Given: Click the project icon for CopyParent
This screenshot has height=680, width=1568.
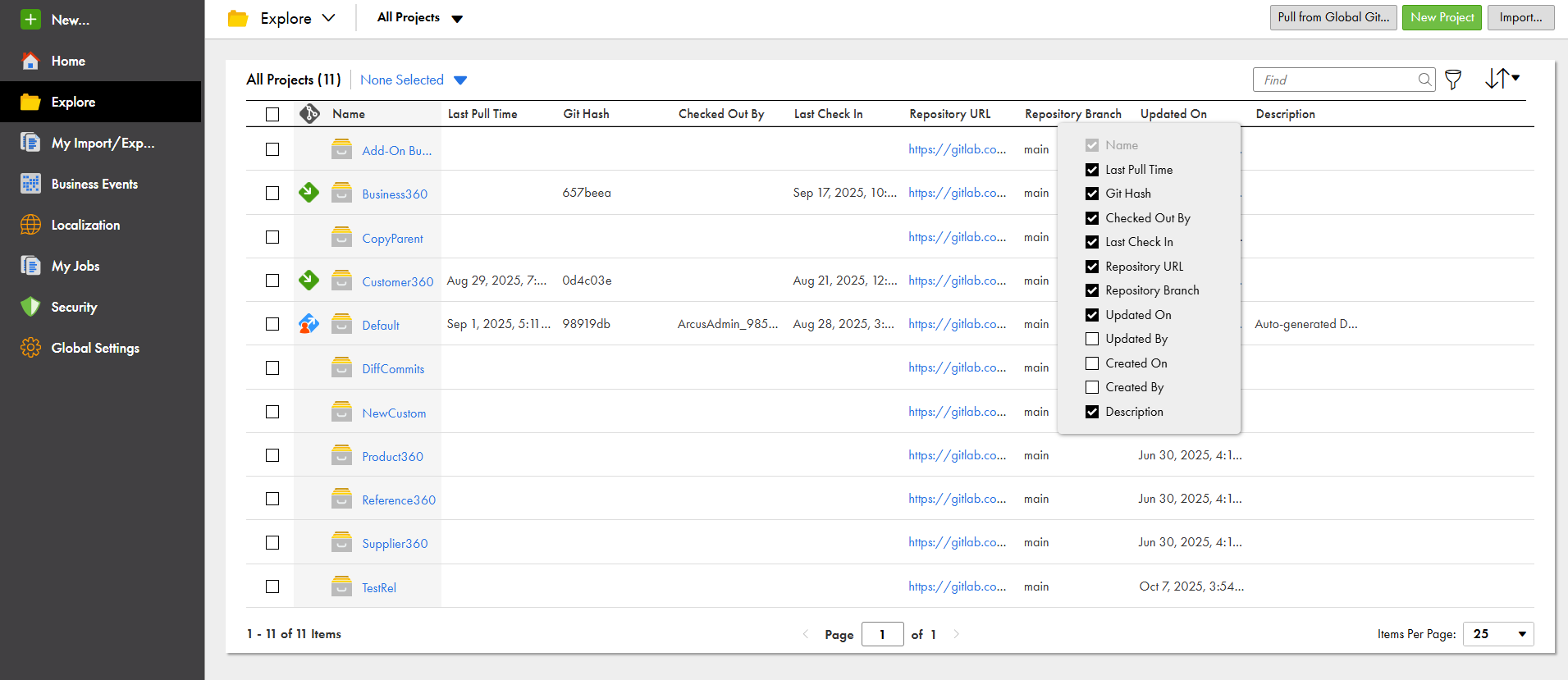Looking at the screenshot, I should coord(342,237).
